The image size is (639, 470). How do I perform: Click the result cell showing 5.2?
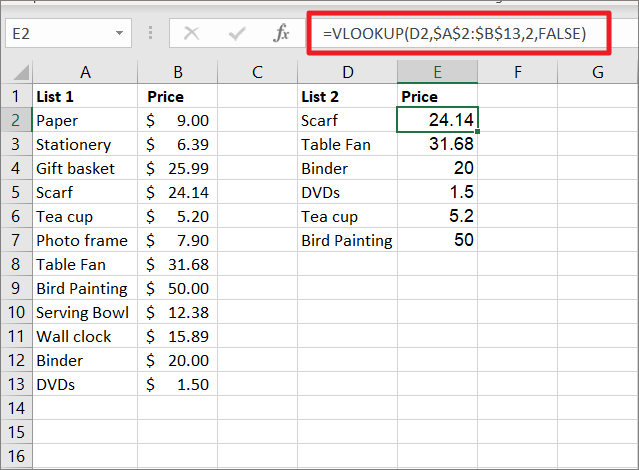pos(438,216)
